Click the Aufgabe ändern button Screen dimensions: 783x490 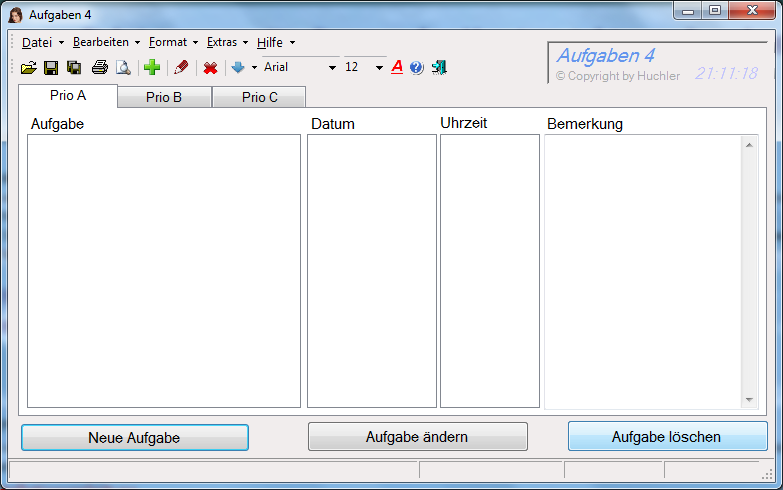[x=417, y=437]
